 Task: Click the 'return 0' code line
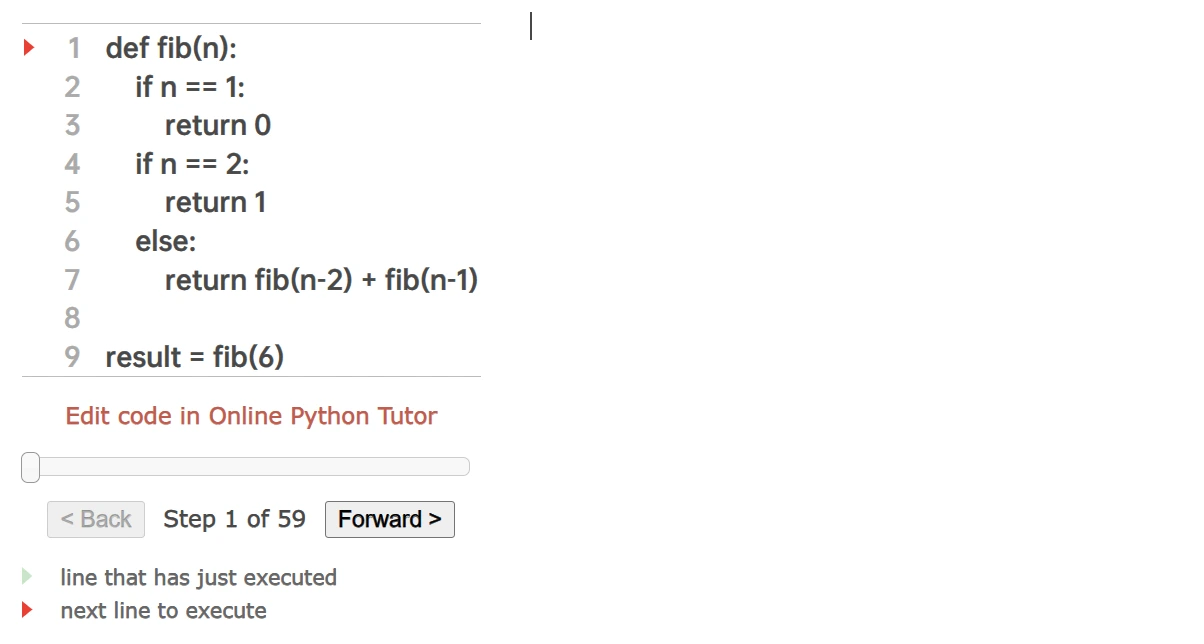tap(217, 125)
